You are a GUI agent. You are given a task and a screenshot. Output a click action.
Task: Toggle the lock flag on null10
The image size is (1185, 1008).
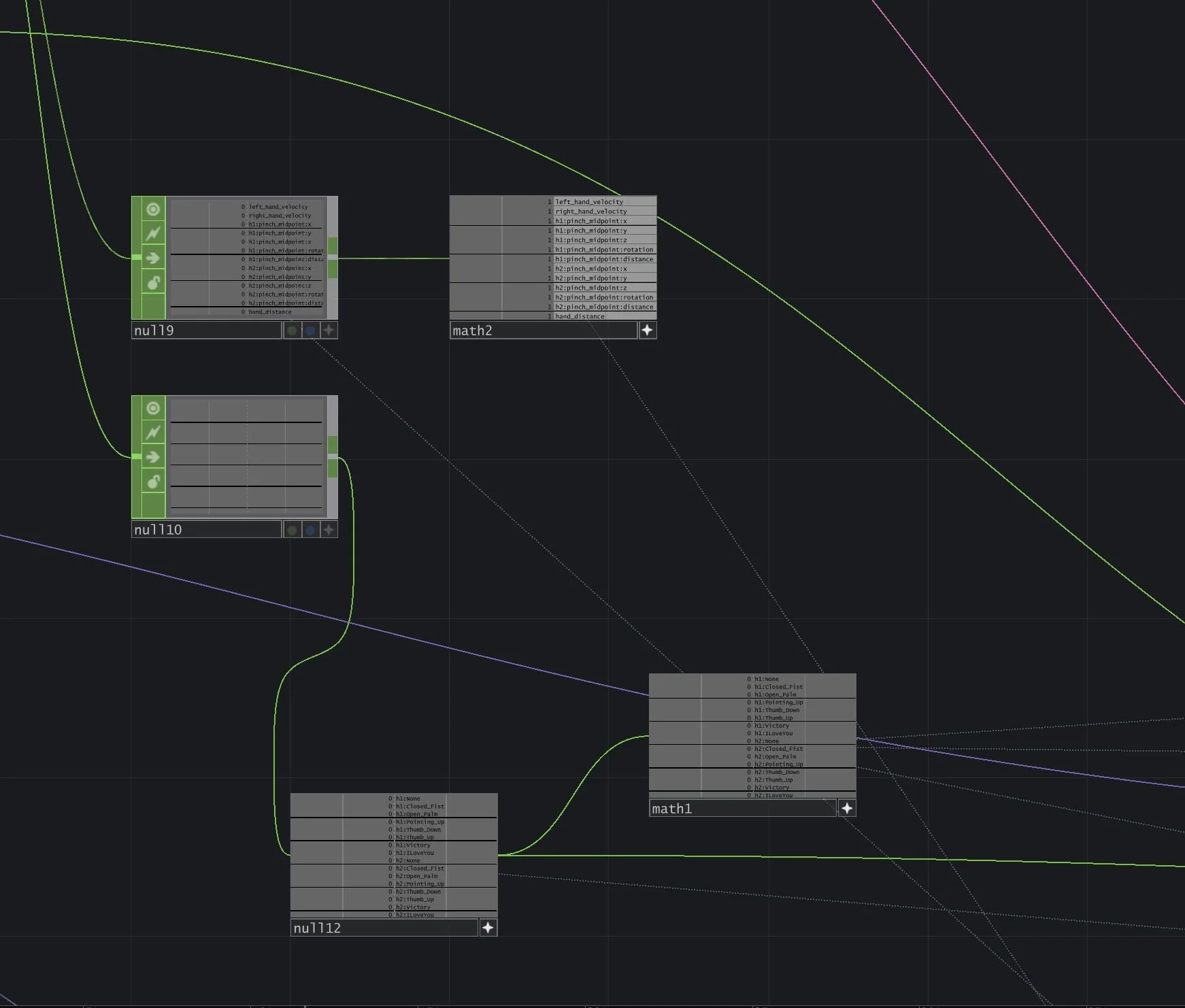[x=153, y=482]
